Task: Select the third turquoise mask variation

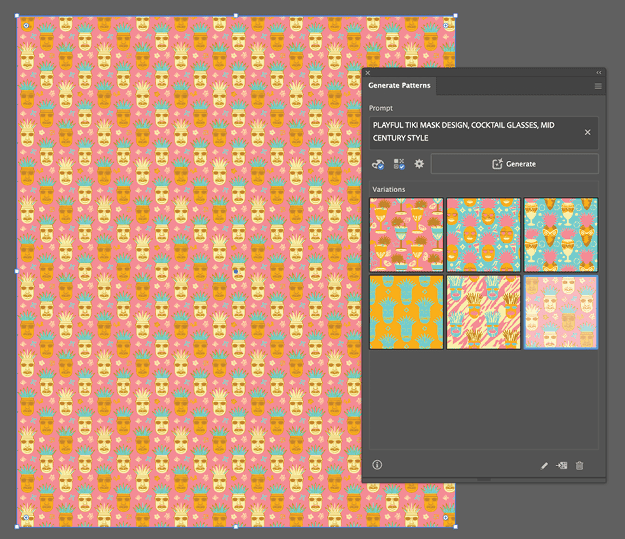Action: coord(560,235)
